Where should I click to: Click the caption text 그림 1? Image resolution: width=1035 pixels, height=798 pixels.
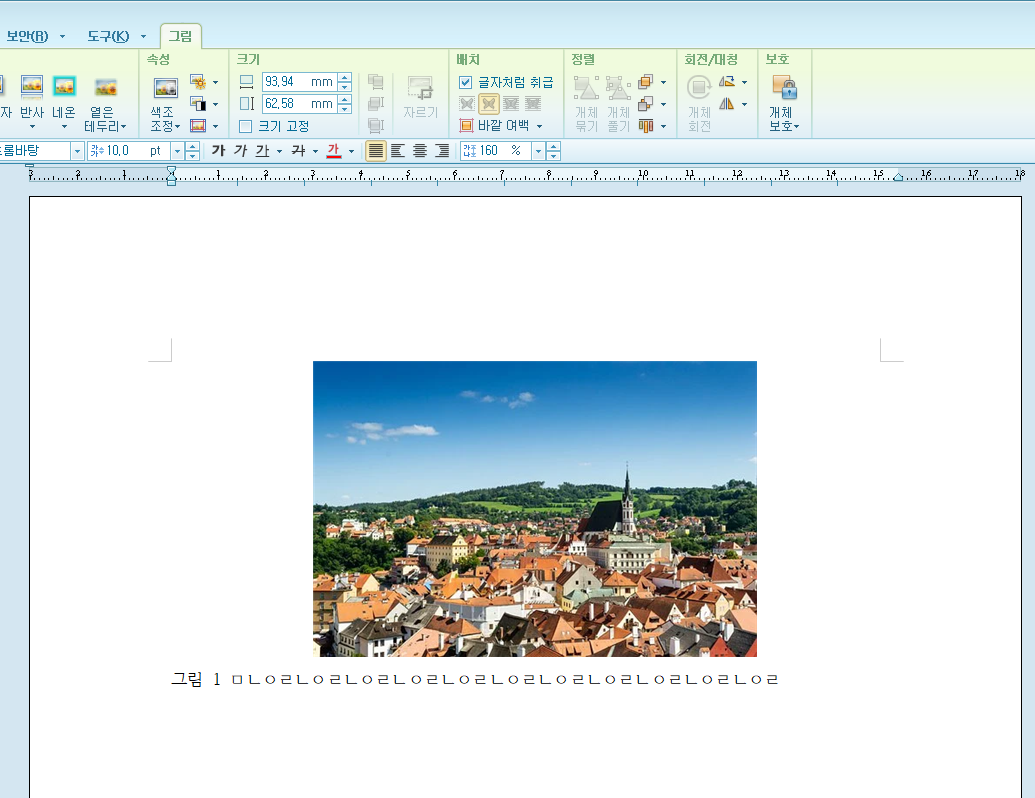tap(196, 679)
